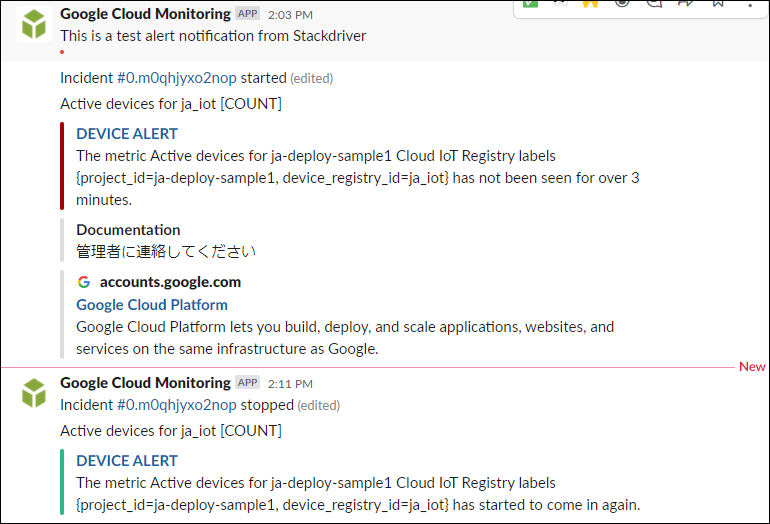React with the eyes emoji
The image size is (770, 524).
(x=562, y=3)
